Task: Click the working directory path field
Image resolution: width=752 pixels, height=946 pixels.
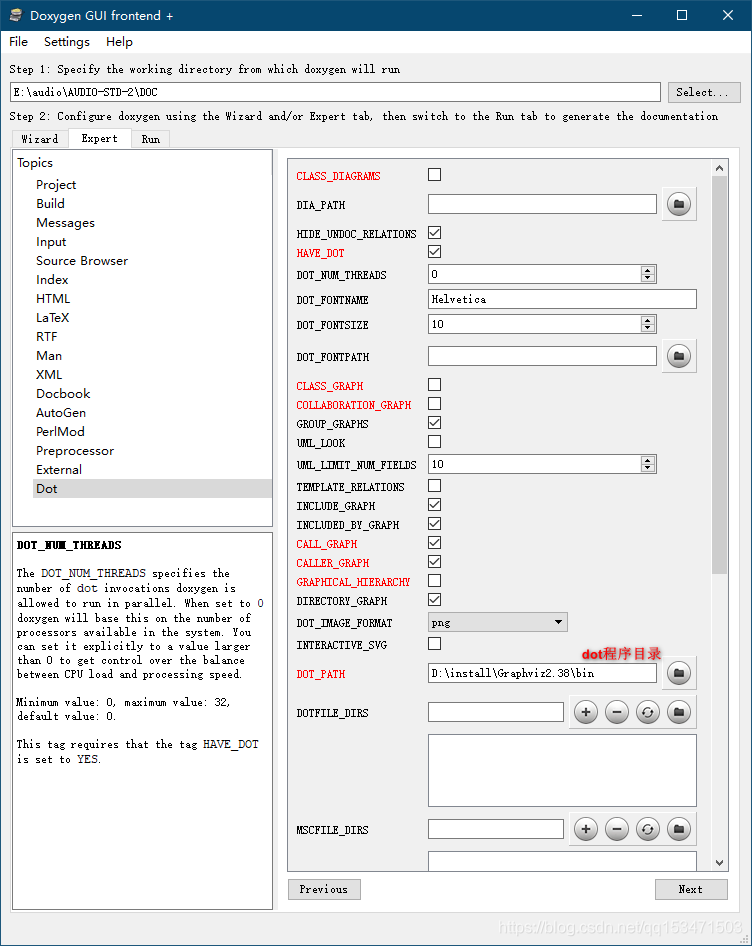Action: 336,92
